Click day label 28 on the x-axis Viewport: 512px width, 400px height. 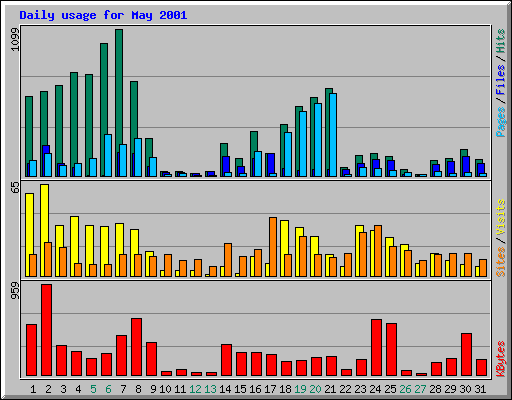tap(435, 389)
